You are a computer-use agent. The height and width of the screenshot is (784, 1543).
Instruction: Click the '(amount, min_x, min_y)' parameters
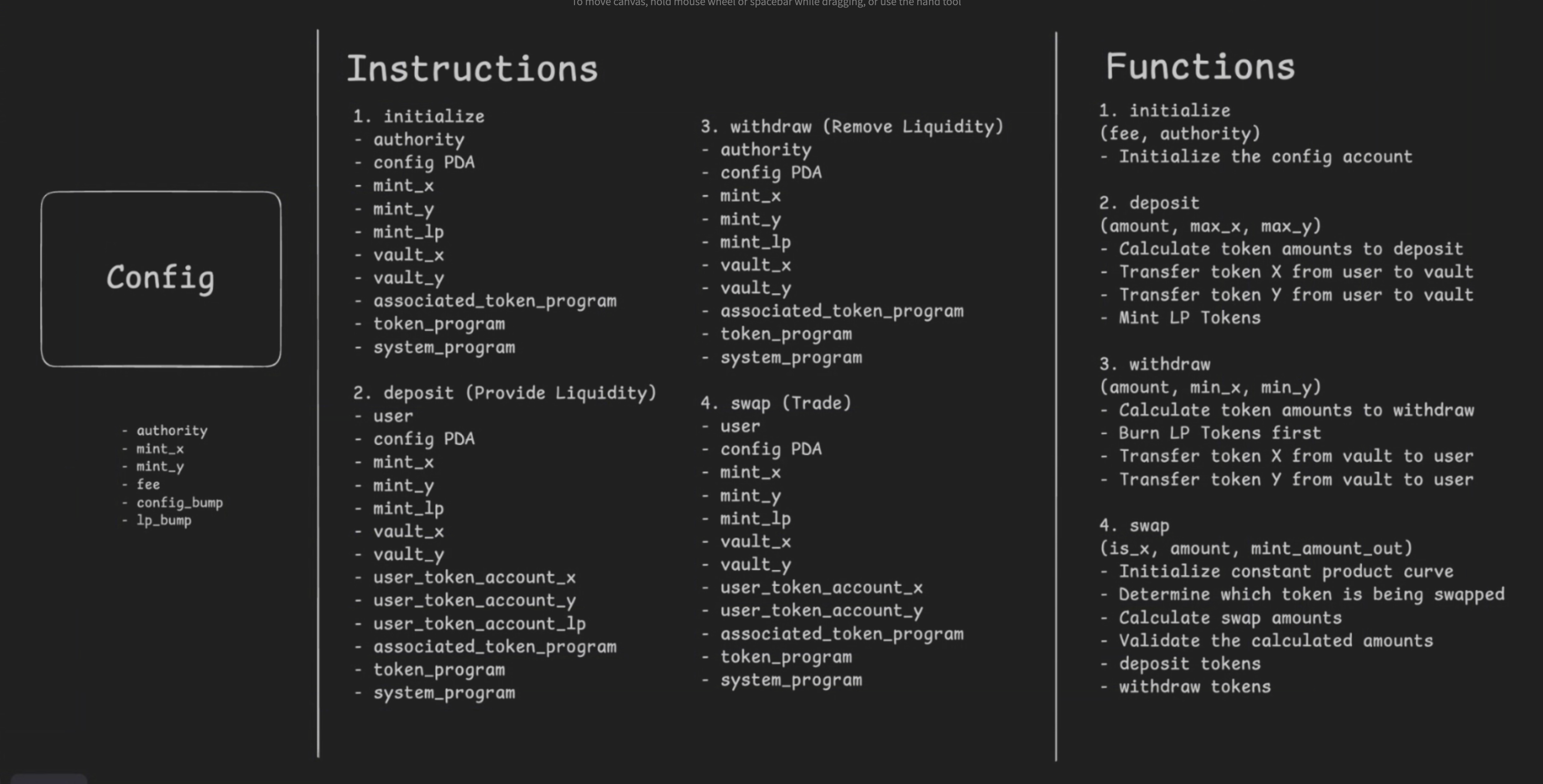[1210, 387]
